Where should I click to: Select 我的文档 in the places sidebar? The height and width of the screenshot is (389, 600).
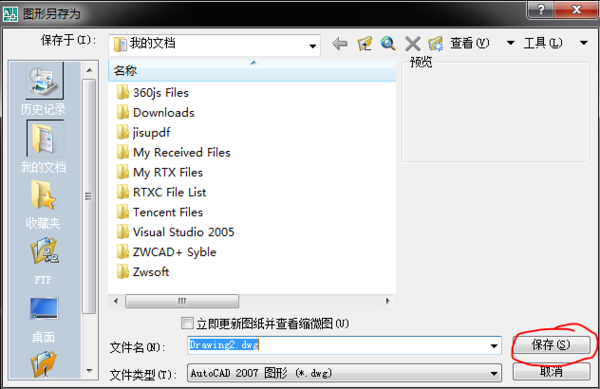coord(44,147)
